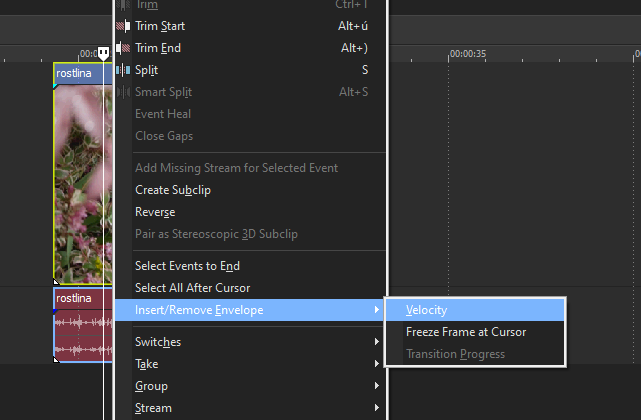
Task: Select Freeze Frame at Cursor
Action: pyautogui.click(x=466, y=332)
